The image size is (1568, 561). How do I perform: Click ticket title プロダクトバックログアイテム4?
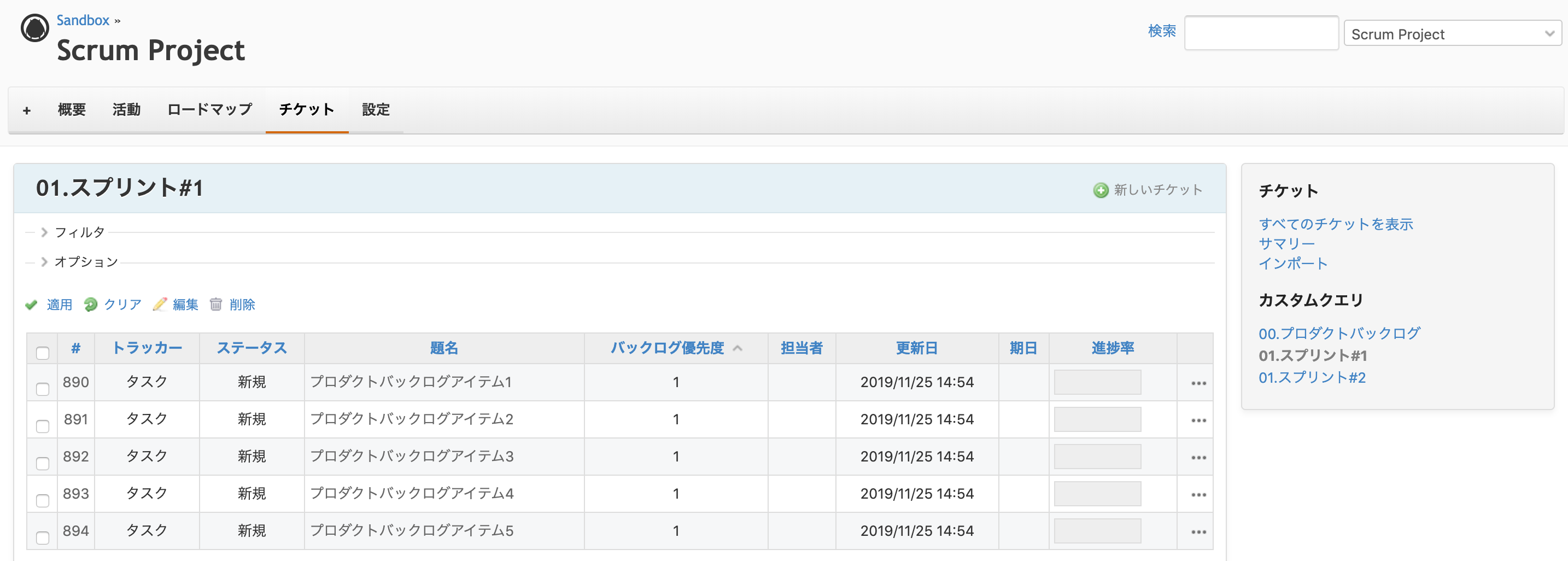coord(412,493)
